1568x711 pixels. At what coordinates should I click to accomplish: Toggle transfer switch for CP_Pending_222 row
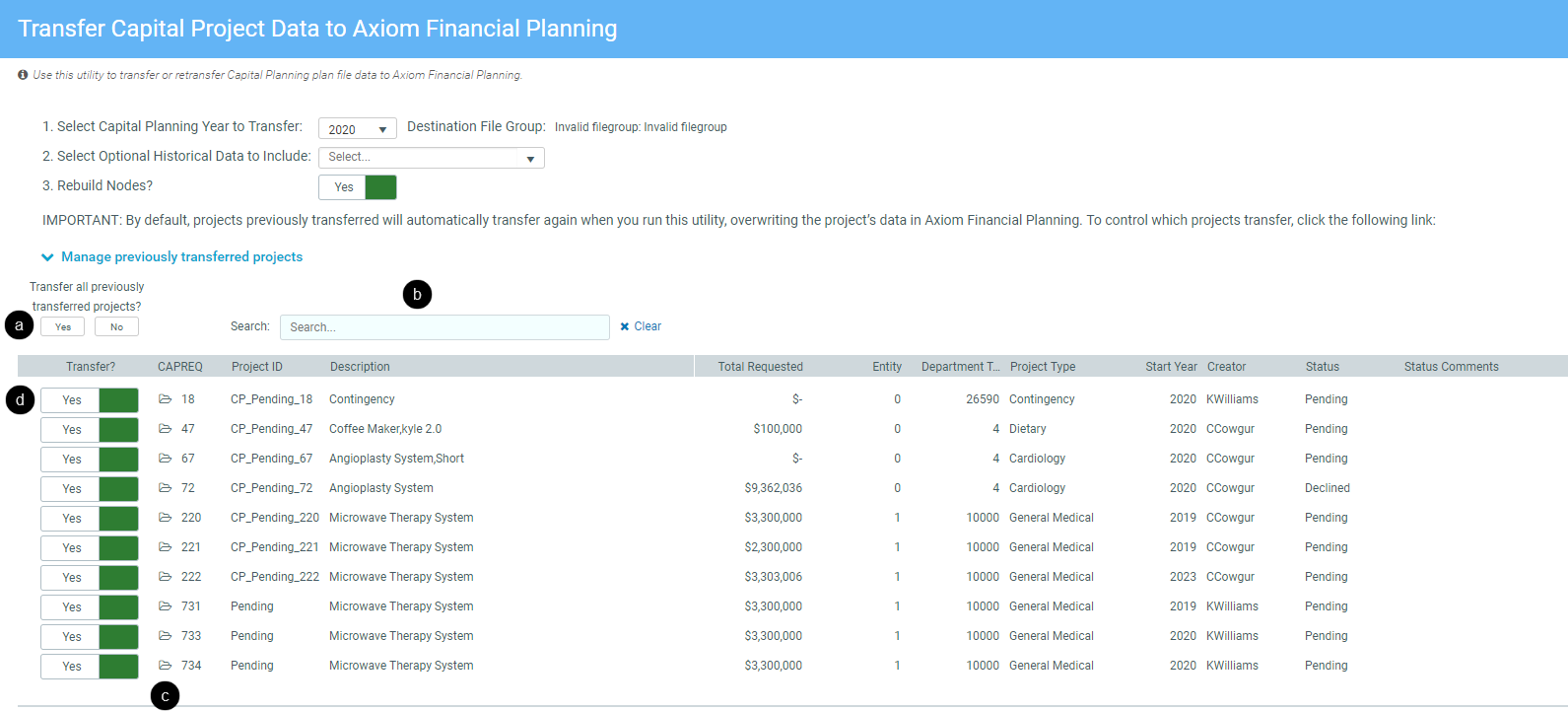click(90, 577)
